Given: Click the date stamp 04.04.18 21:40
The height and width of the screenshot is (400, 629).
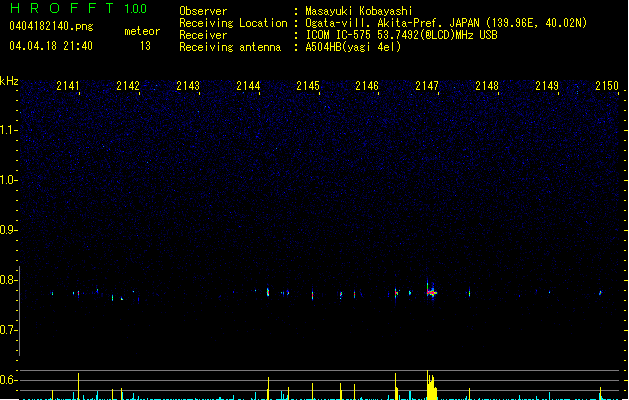Looking at the screenshot, I should coord(51,46).
